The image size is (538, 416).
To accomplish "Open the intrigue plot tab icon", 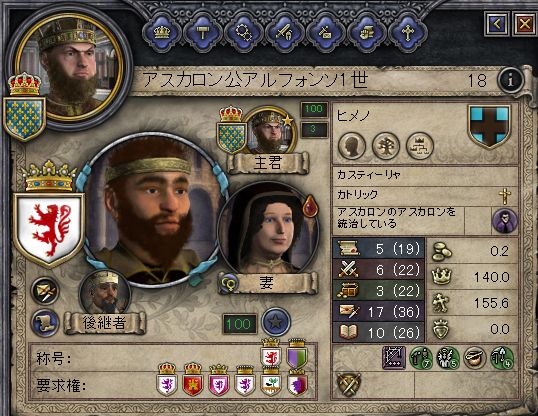I will click(366, 33).
